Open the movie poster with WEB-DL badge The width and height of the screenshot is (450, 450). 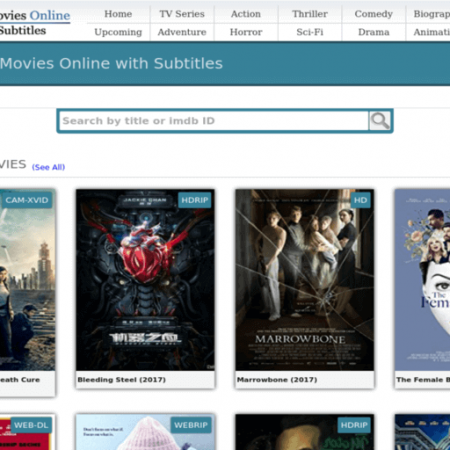pos(27,432)
